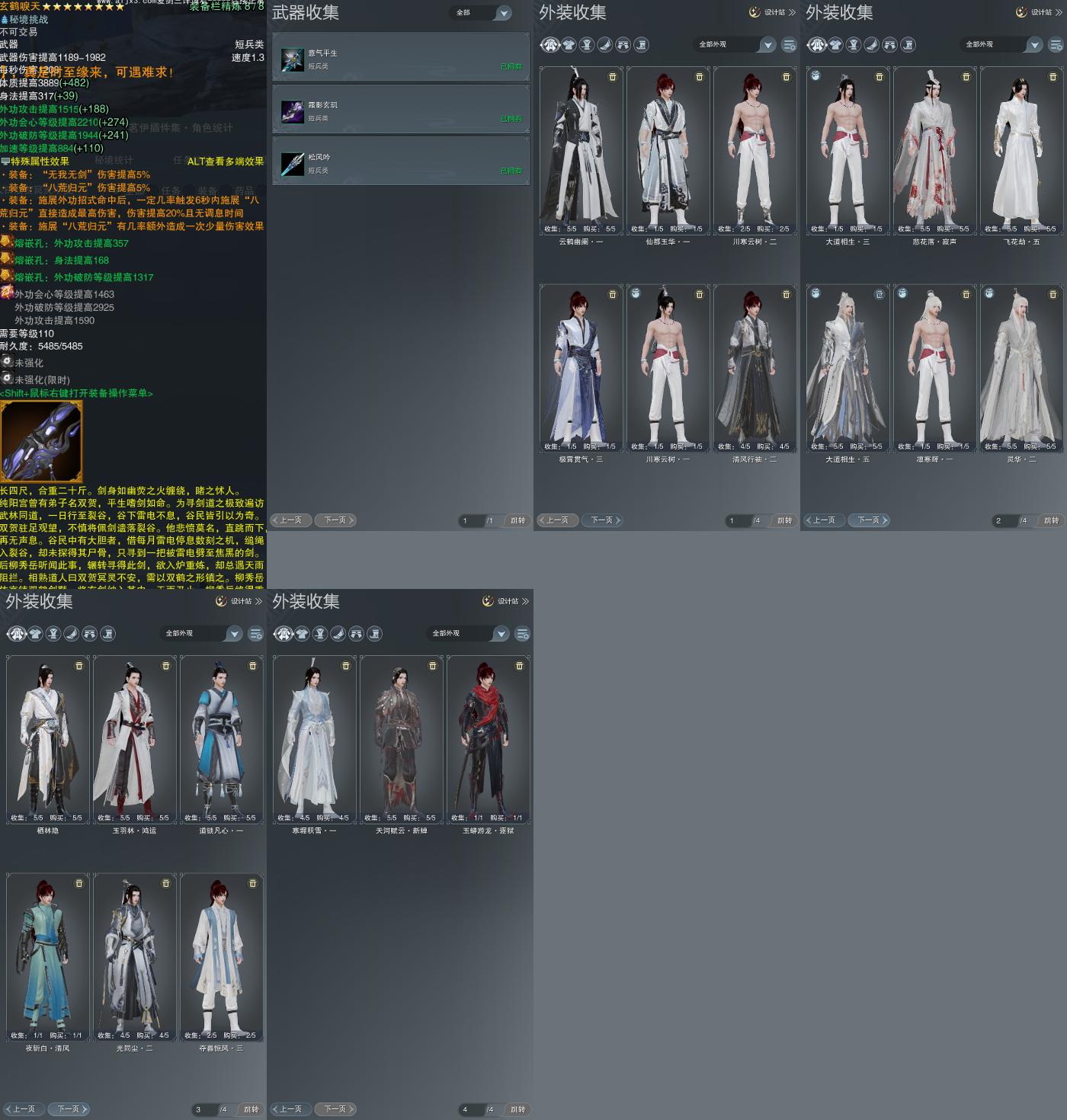Click 上一页 in the page-2 outfit panel
This screenshot has width=1067, height=1120.
pos(824,520)
